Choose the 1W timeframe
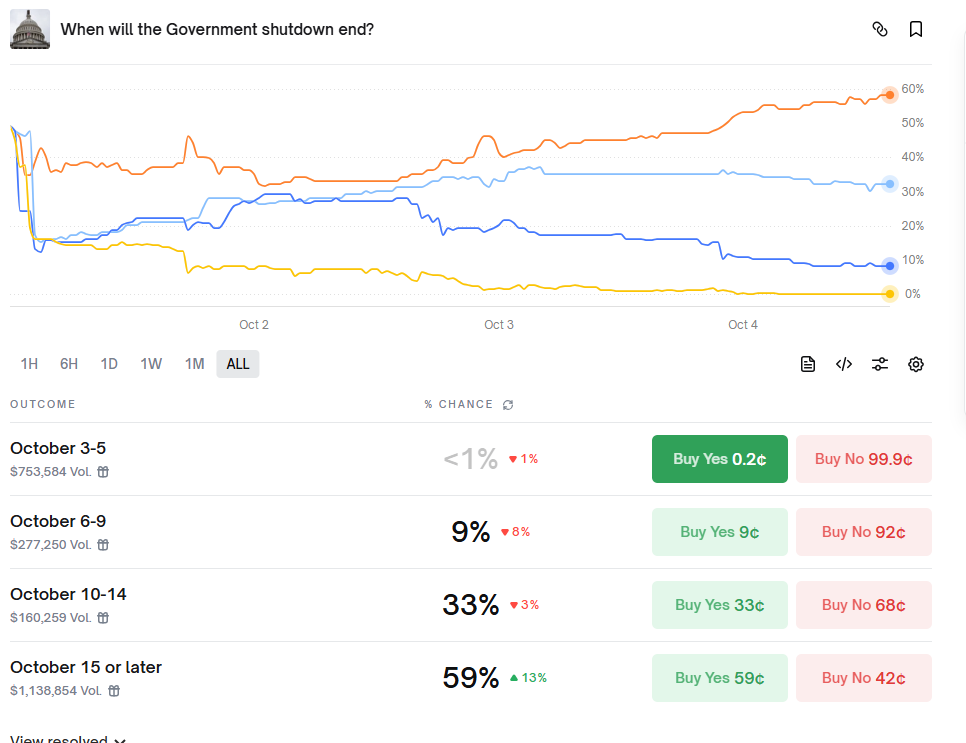Viewport: 966px width, 743px height. click(151, 364)
